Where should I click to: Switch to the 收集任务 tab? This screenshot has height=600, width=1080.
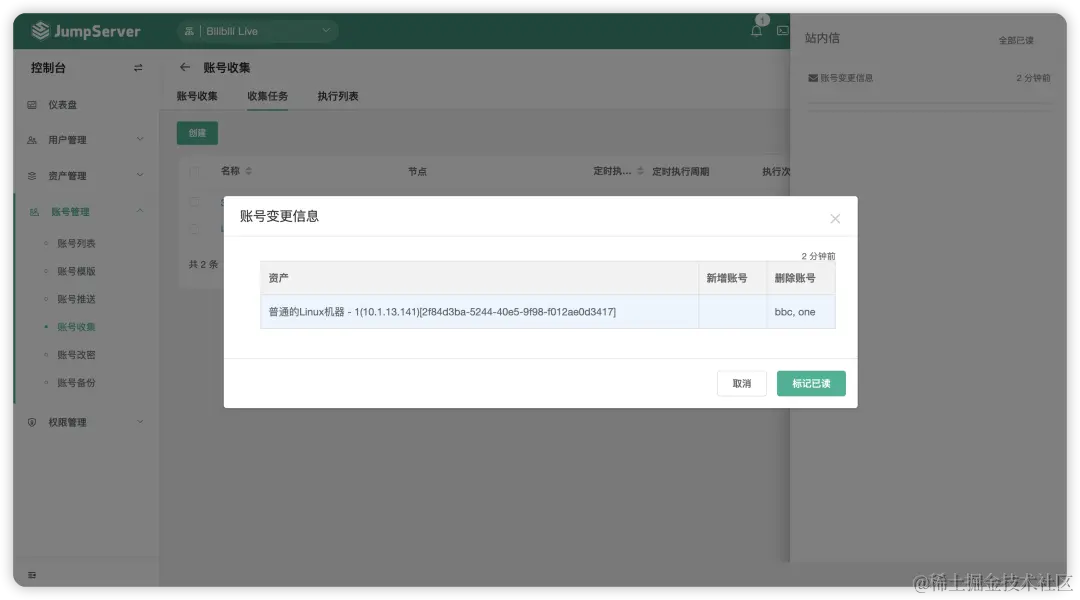pos(267,96)
